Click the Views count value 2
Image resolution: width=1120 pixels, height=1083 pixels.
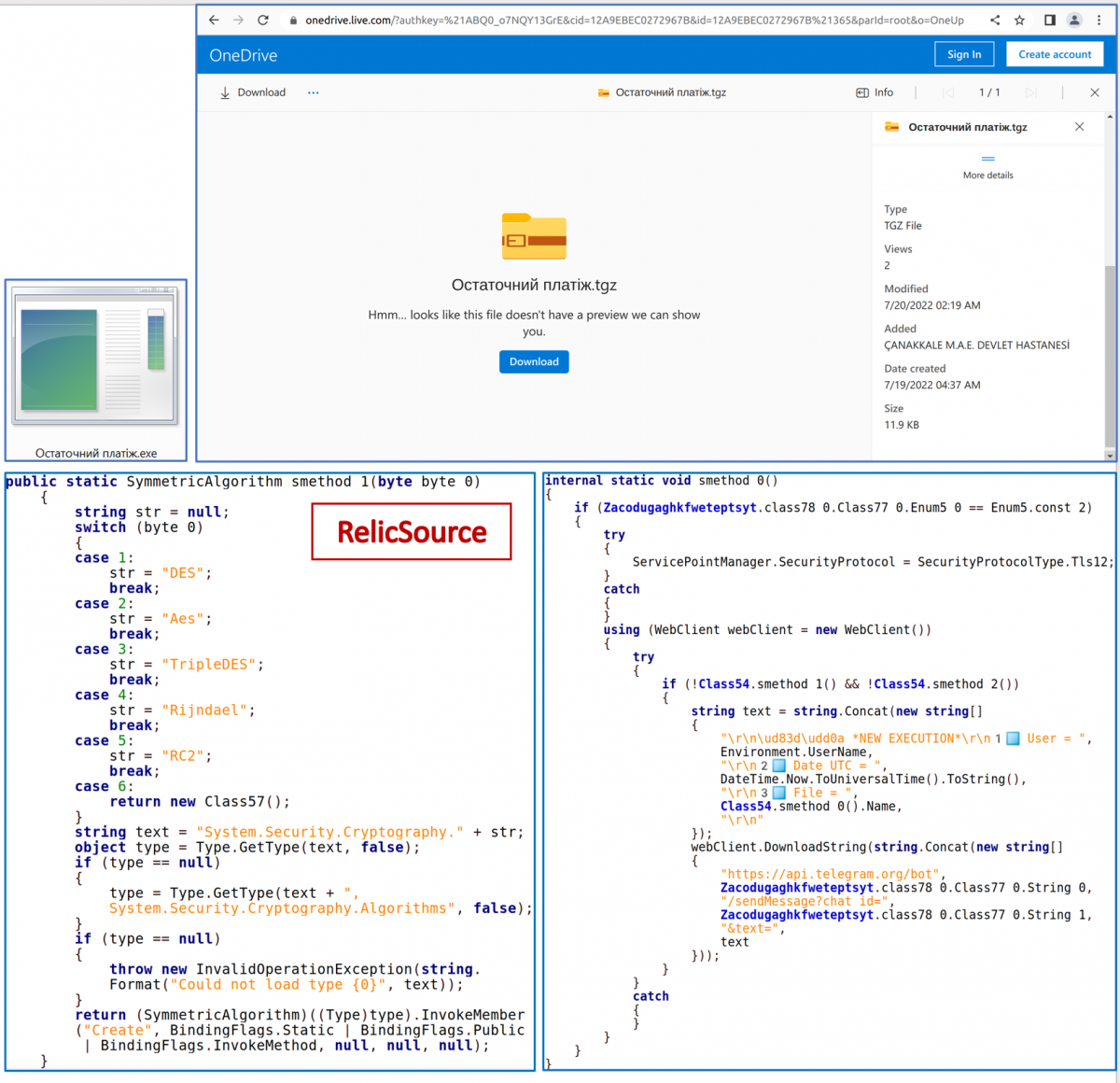pos(887,265)
